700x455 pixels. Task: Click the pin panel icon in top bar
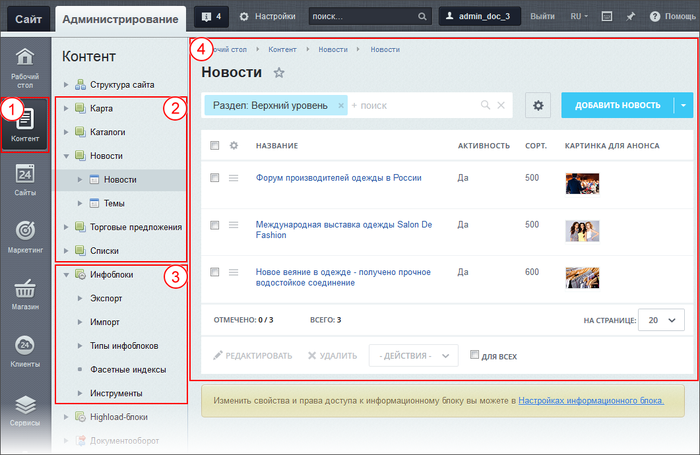[x=630, y=17]
